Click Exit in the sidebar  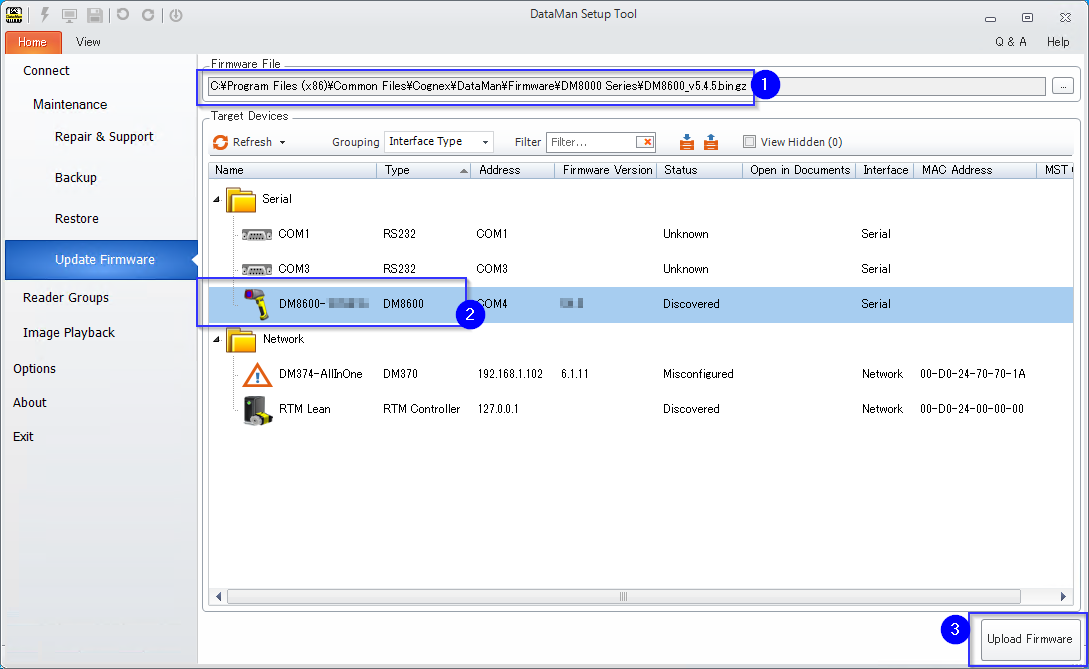point(23,437)
